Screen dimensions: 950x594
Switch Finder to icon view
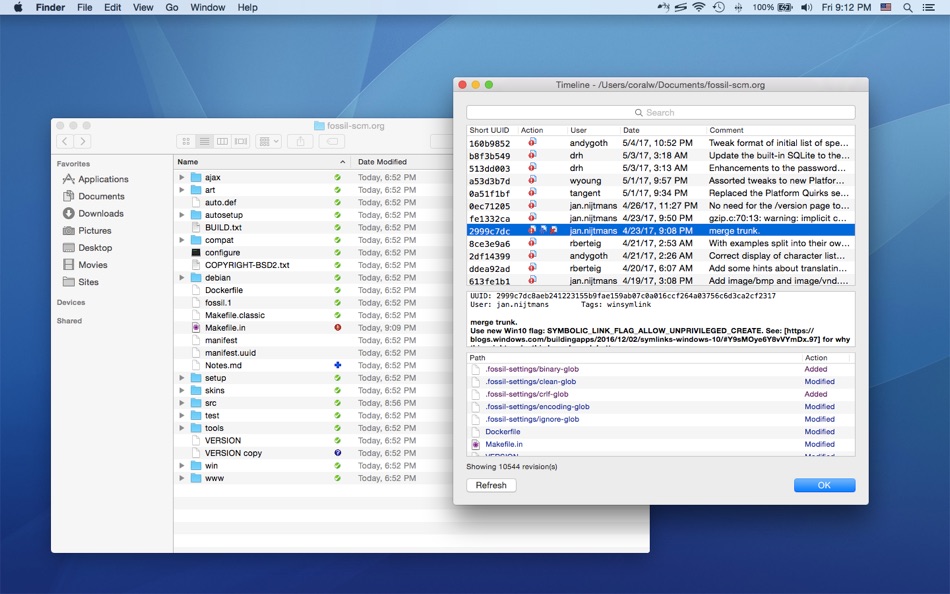186,142
